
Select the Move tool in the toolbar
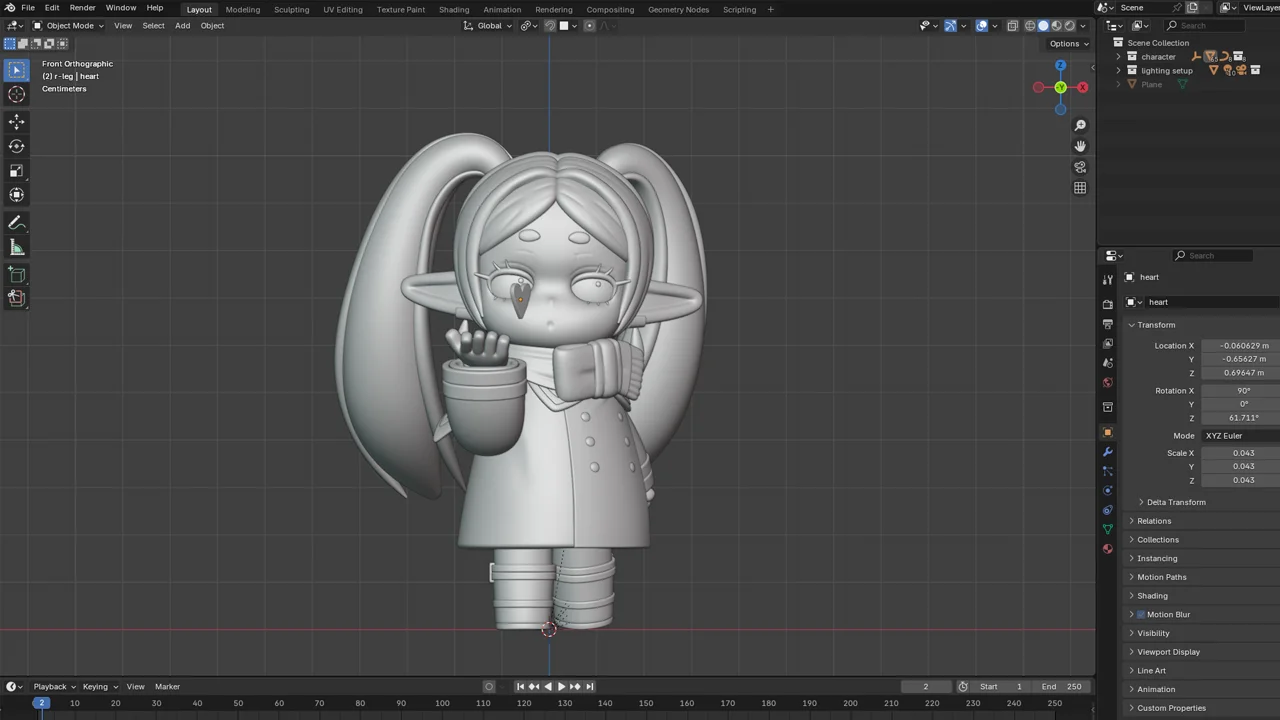point(16,121)
